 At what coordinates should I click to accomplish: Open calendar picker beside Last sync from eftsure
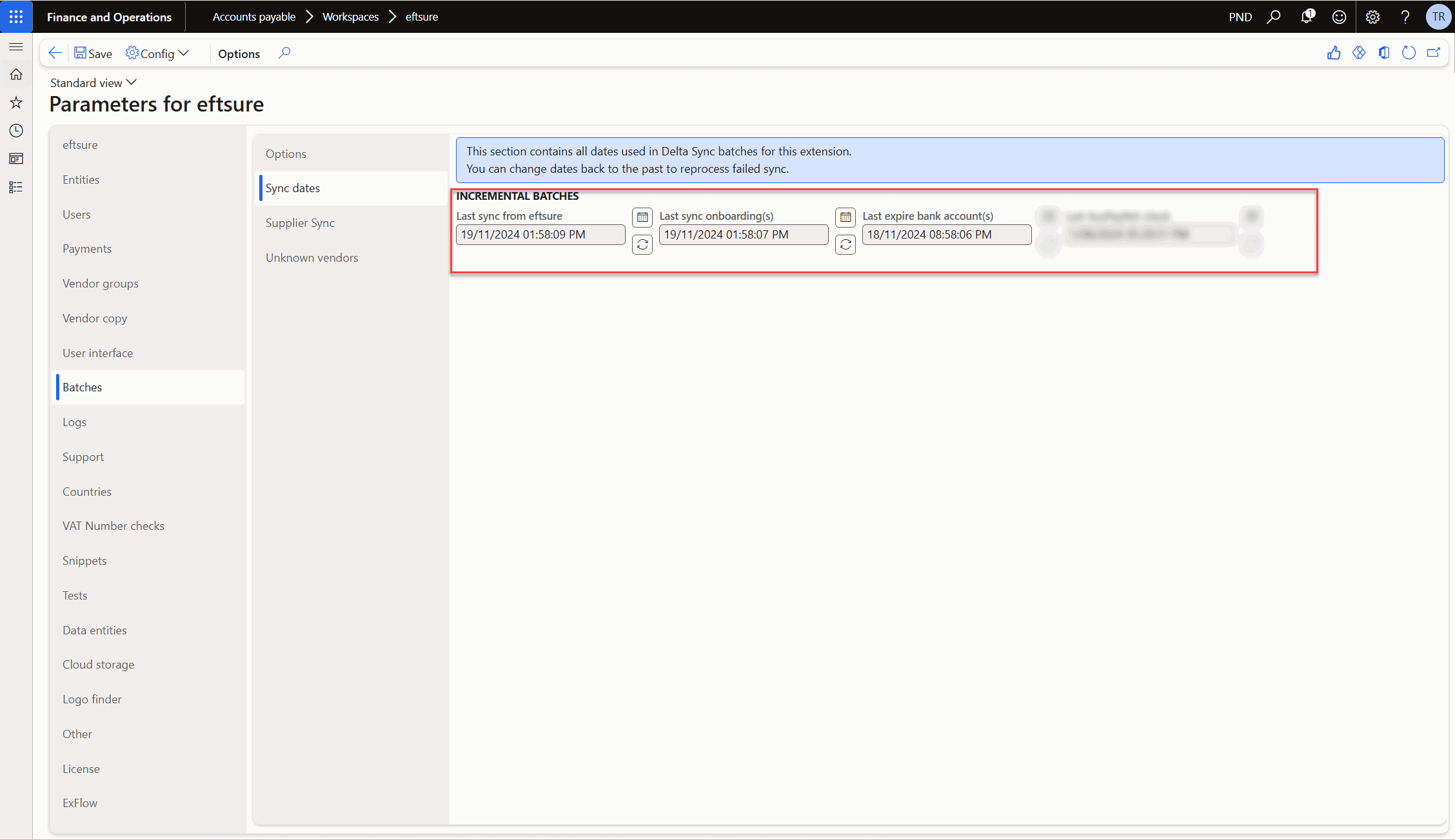point(642,217)
